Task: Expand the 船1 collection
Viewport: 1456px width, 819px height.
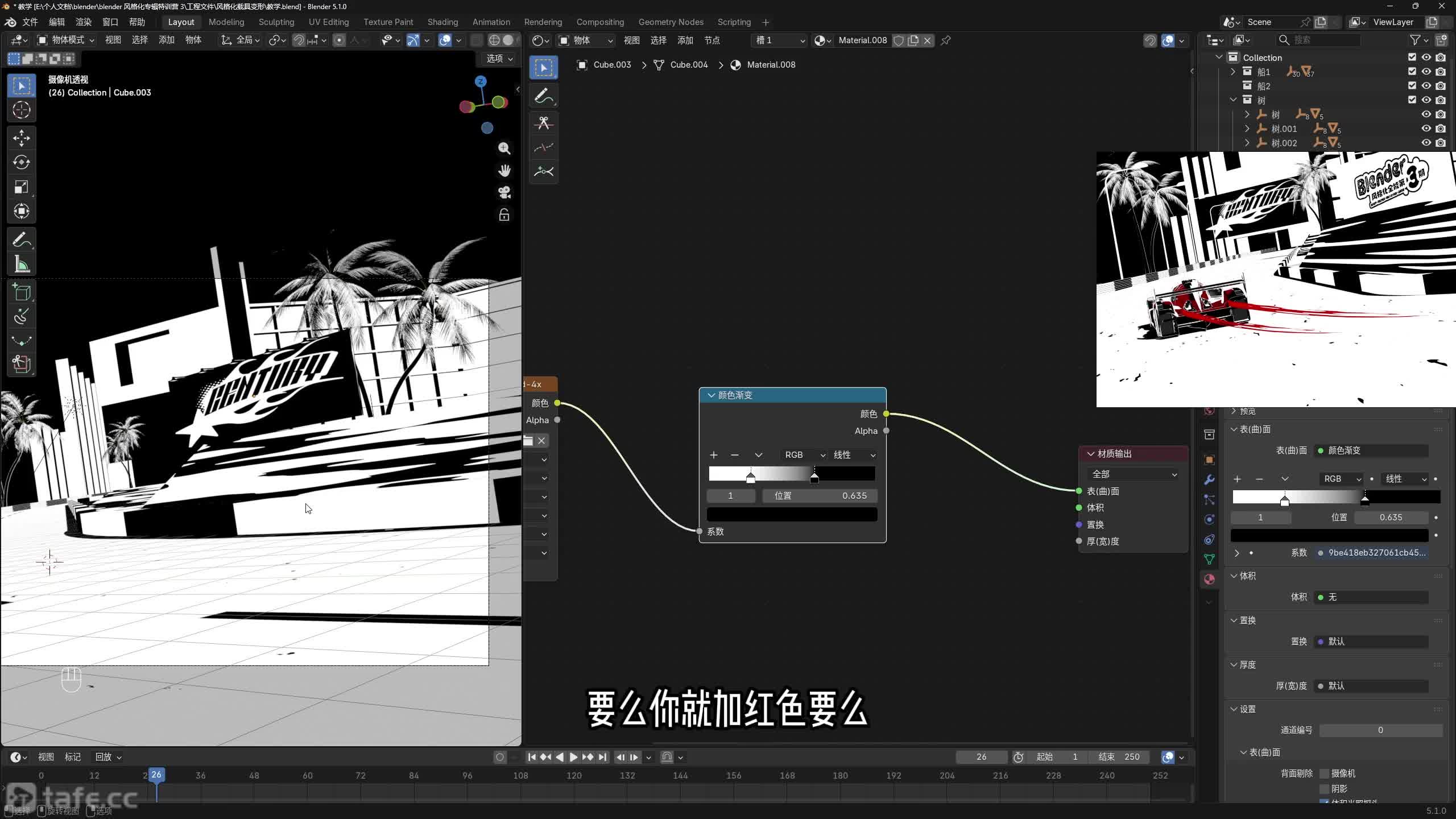Action: pyautogui.click(x=1233, y=72)
